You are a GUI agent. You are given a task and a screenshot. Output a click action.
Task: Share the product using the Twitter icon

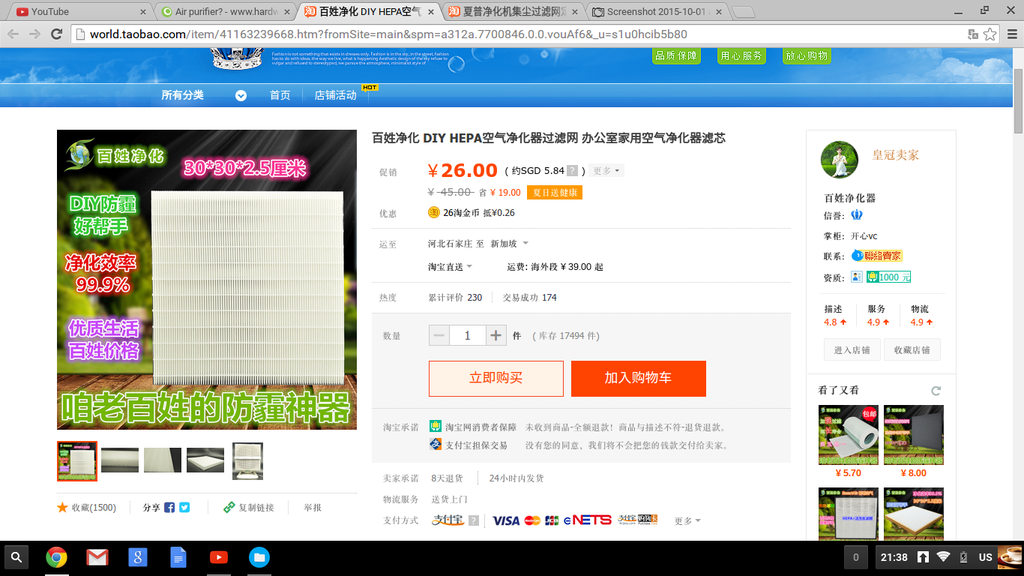click(184, 507)
